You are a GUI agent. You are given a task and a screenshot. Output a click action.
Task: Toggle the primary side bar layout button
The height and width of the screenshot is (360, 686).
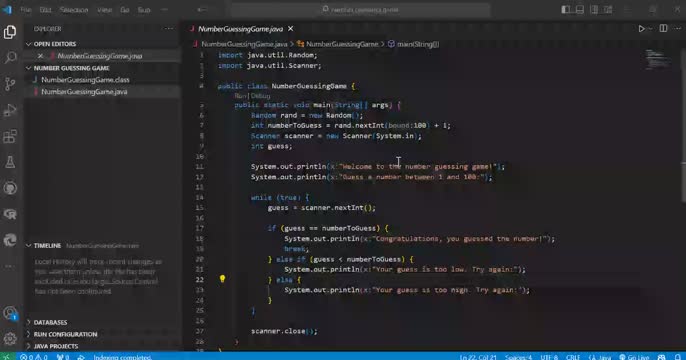(x=566, y=9)
